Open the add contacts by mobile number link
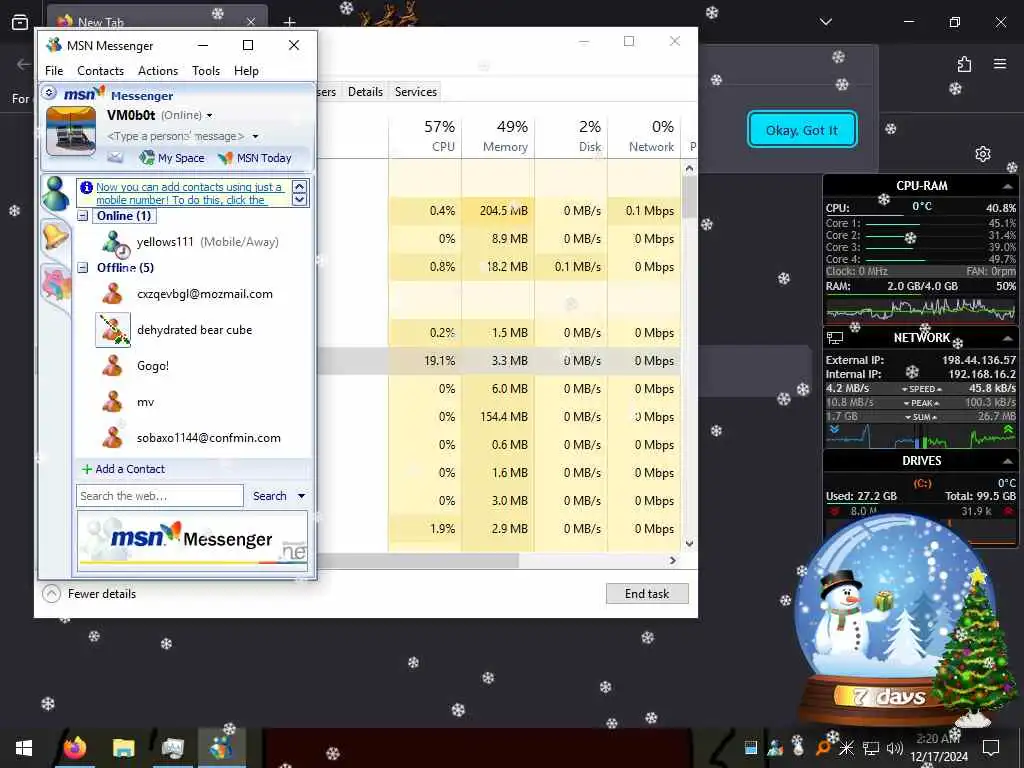The width and height of the screenshot is (1024, 768). click(x=188, y=193)
